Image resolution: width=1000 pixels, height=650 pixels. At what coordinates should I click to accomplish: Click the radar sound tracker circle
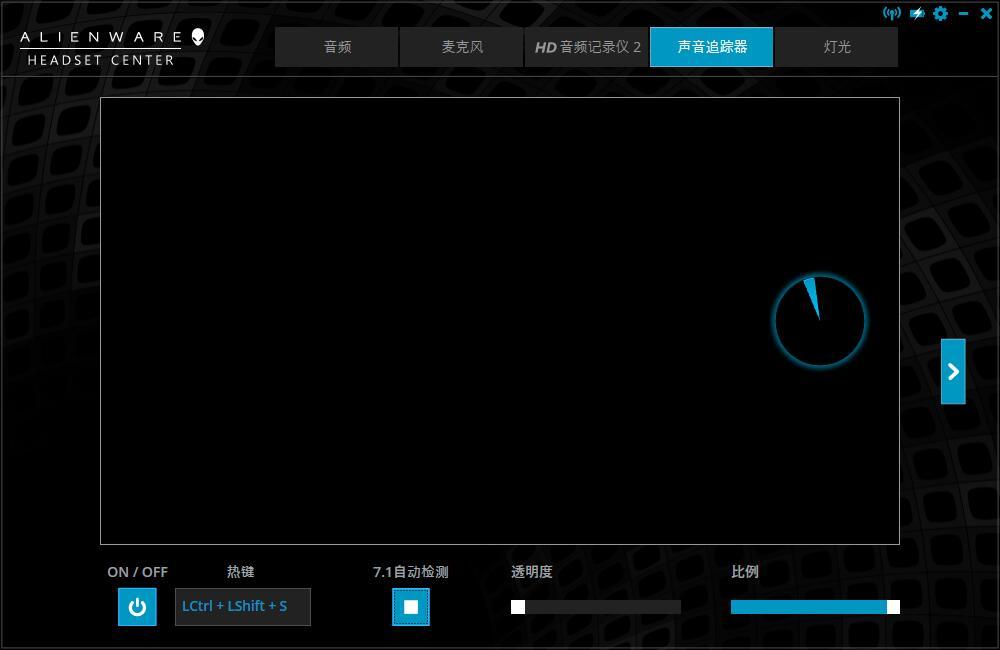pos(820,319)
